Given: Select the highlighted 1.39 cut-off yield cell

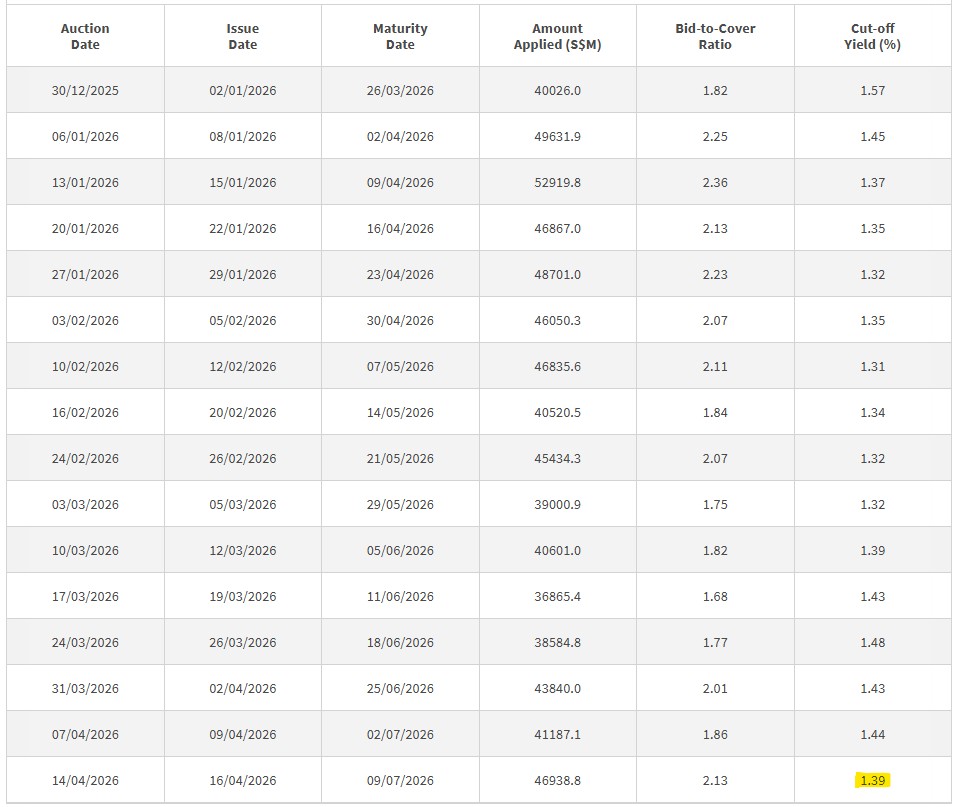Looking at the screenshot, I should point(872,779).
